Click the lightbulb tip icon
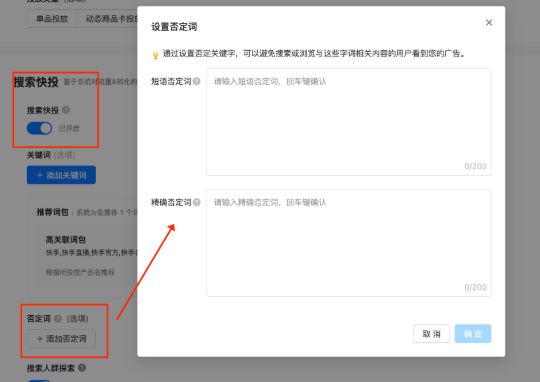This screenshot has width=540, height=382. pyautogui.click(x=156, y=55)
